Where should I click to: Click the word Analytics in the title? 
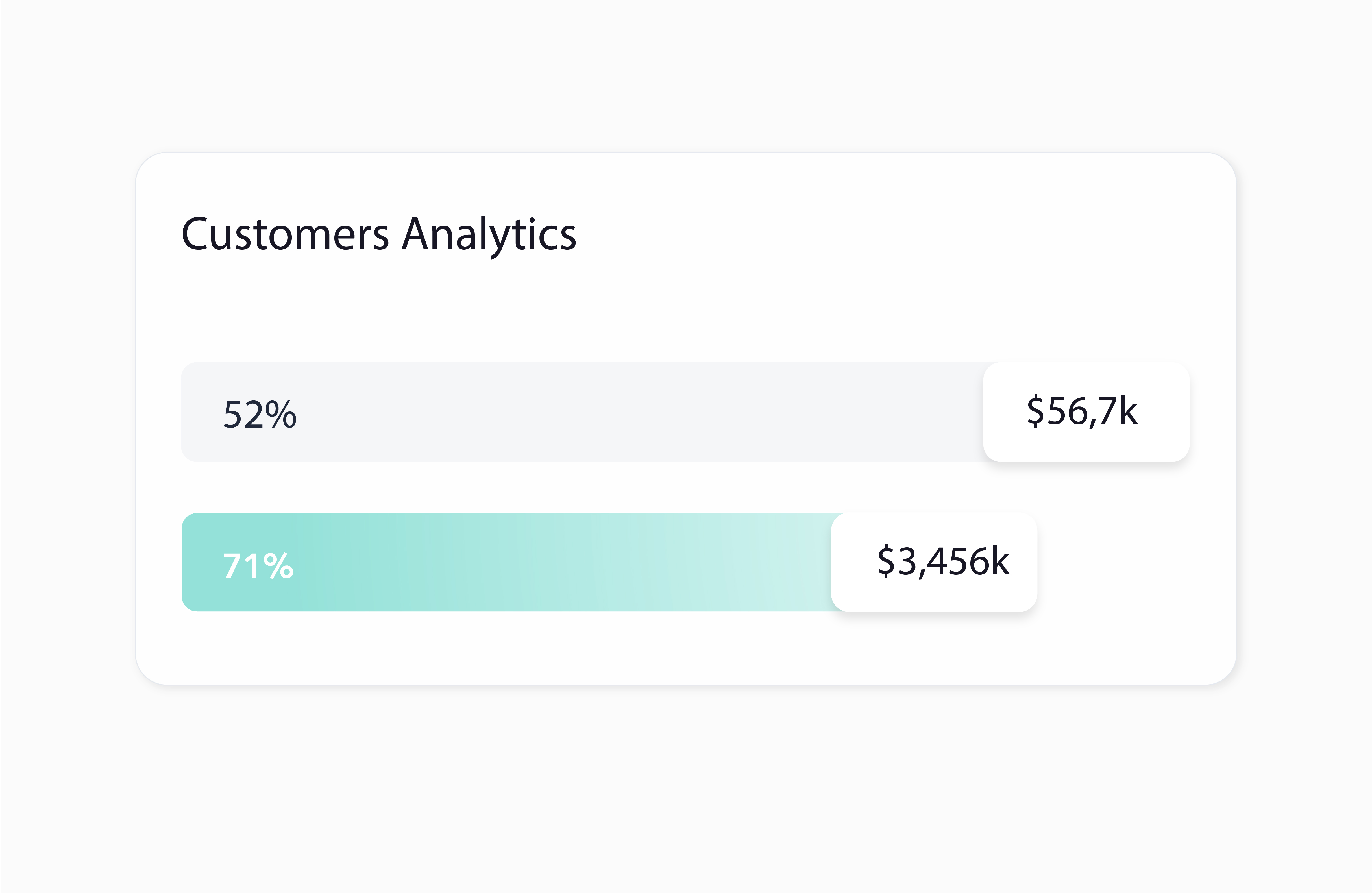pyautogui.click(x=489, y=234)
